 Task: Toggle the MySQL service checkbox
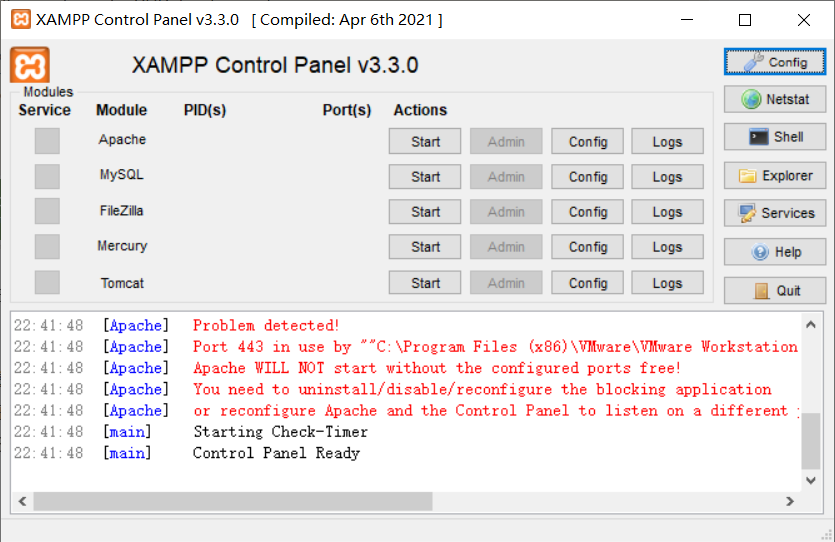pos(47,176)
